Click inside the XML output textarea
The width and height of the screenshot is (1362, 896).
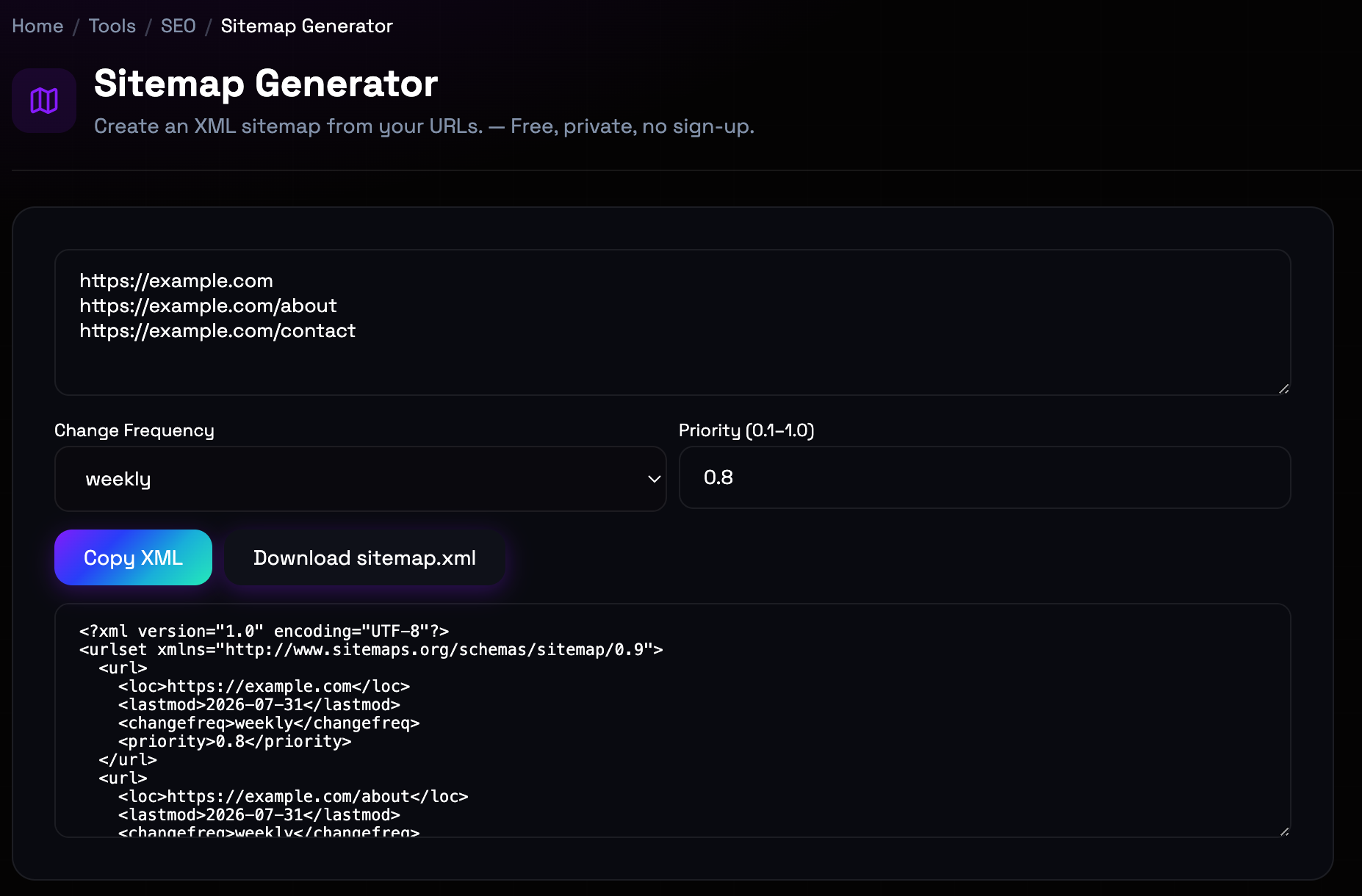tap(672, 720)
